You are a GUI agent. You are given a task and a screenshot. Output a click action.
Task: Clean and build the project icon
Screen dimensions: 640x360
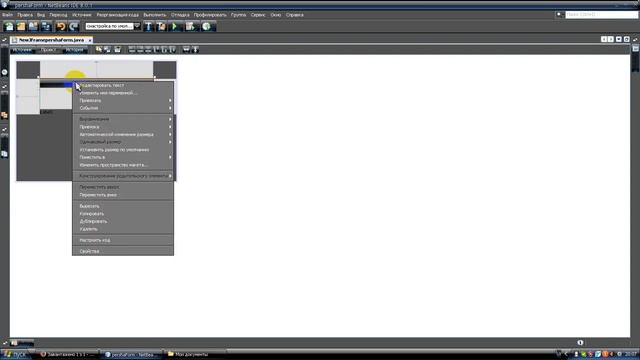[161, 27]
